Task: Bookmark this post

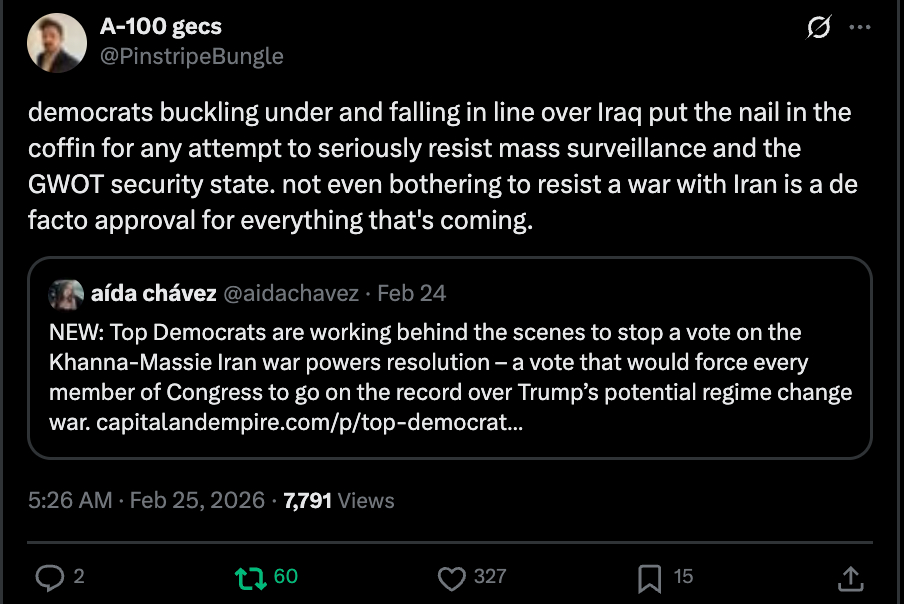Action: [650, 577]
